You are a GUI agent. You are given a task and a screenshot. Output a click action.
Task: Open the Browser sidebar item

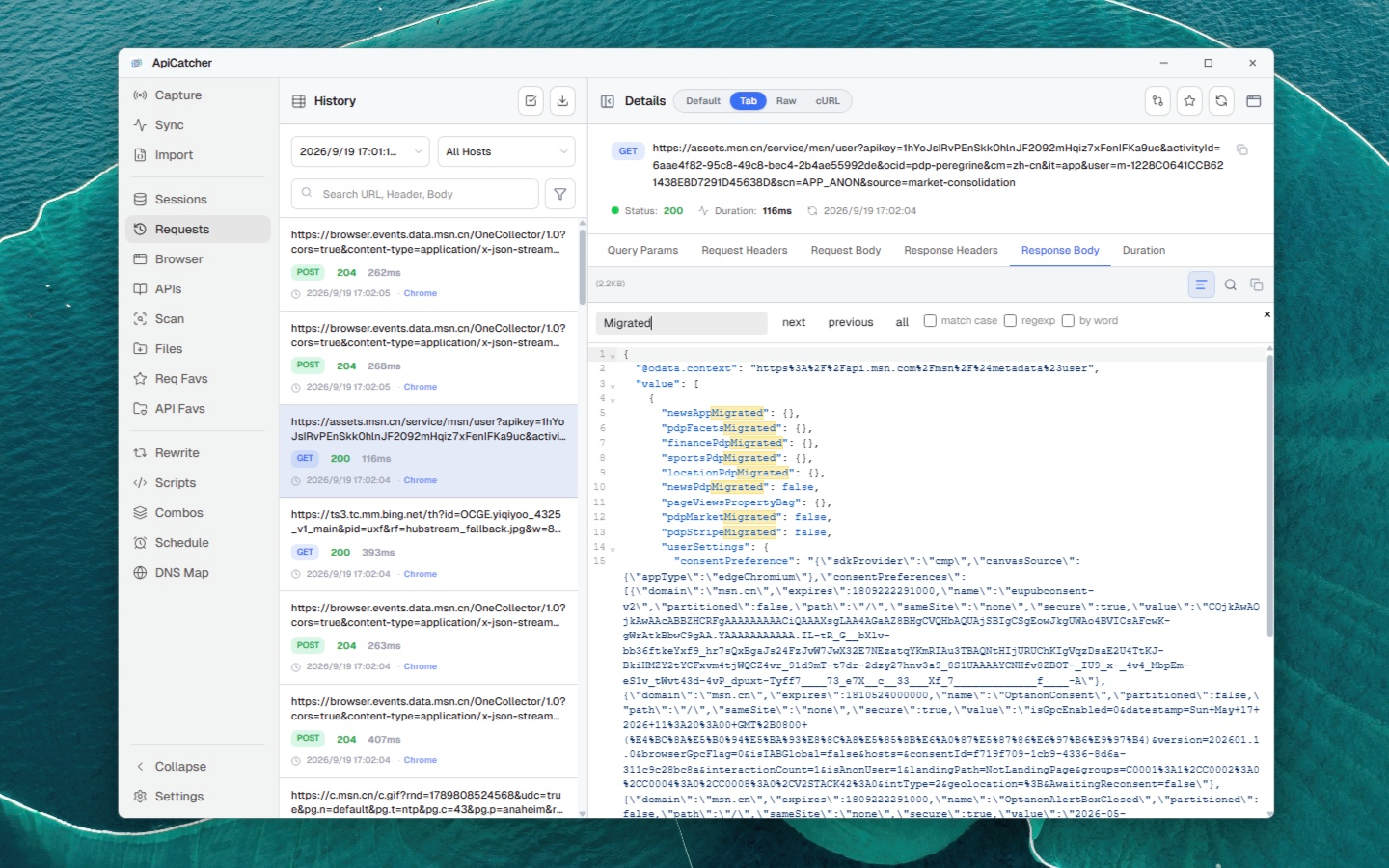(198, 259)
